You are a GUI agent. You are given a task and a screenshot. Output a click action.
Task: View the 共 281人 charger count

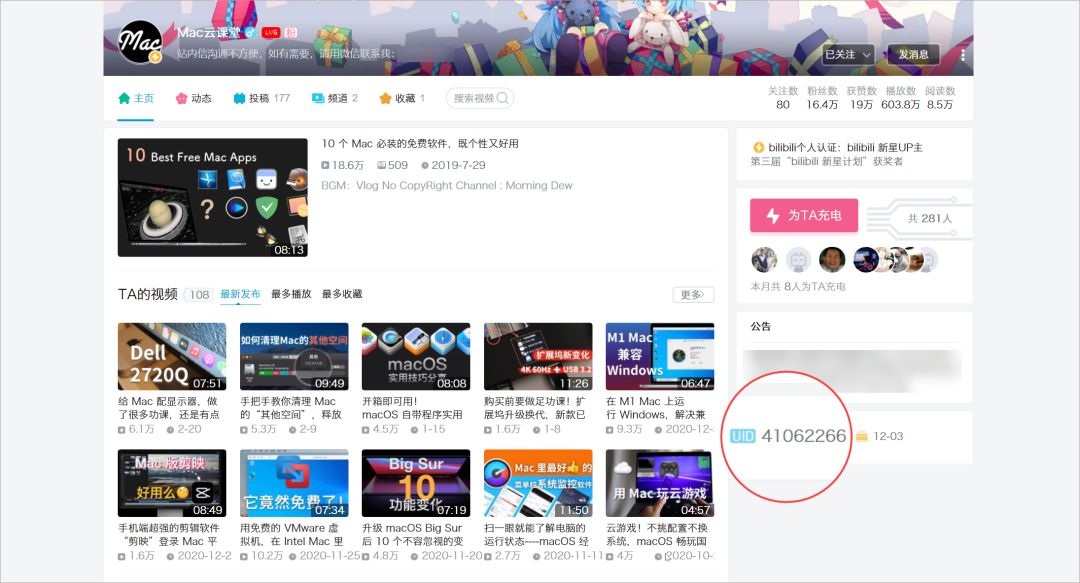coord(929,218)
